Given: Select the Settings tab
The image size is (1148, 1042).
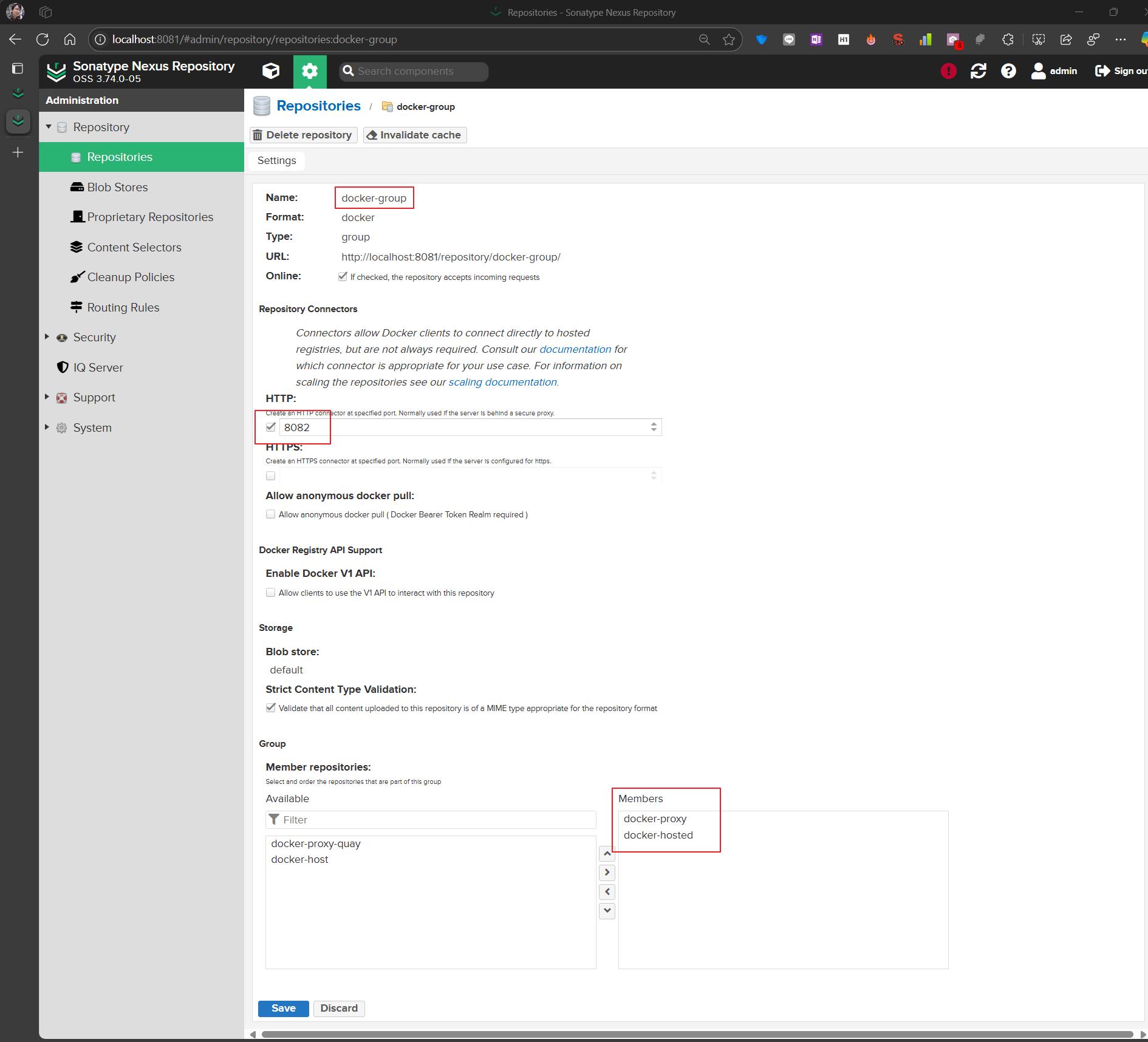Looking at the screenshot, I should [276, 160].
